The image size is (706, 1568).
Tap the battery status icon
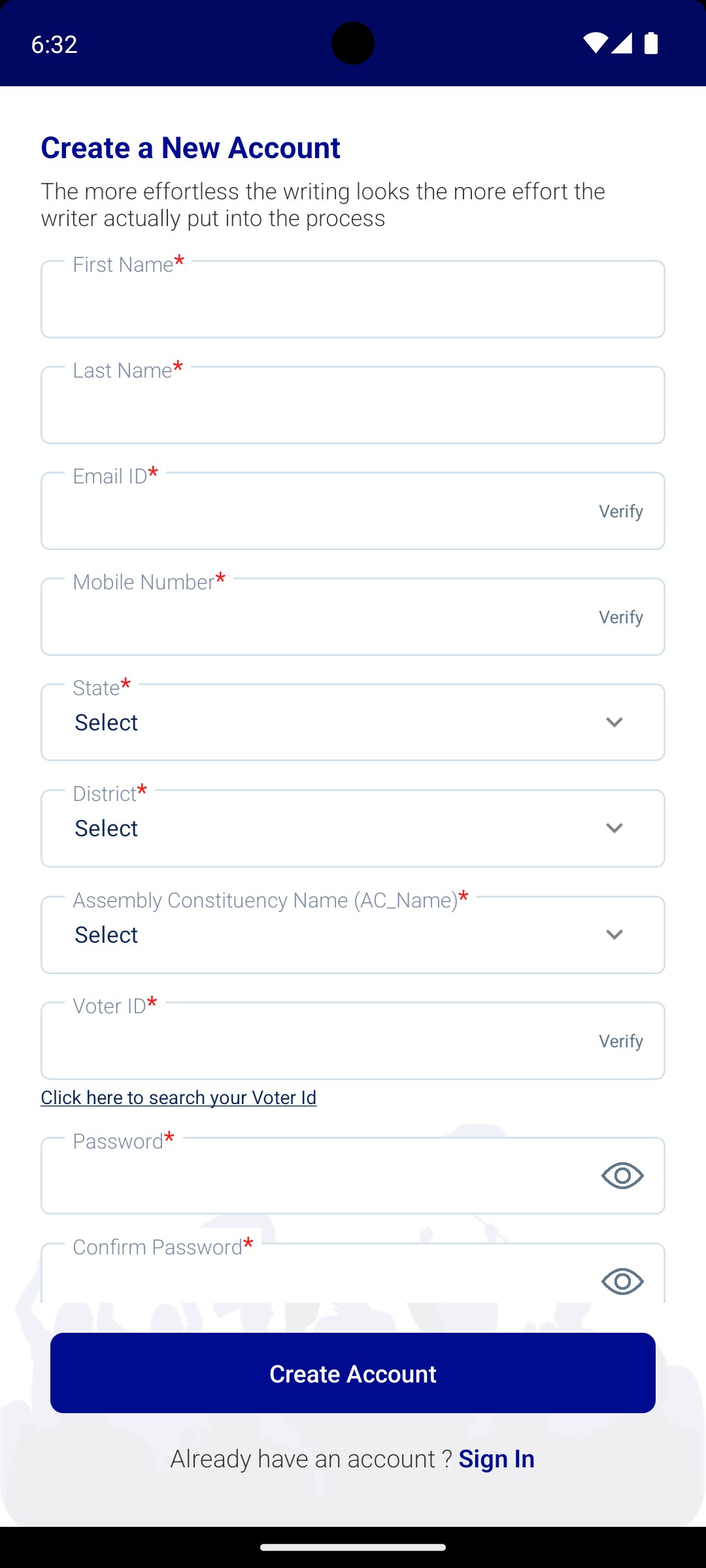(x=651, y=43)
